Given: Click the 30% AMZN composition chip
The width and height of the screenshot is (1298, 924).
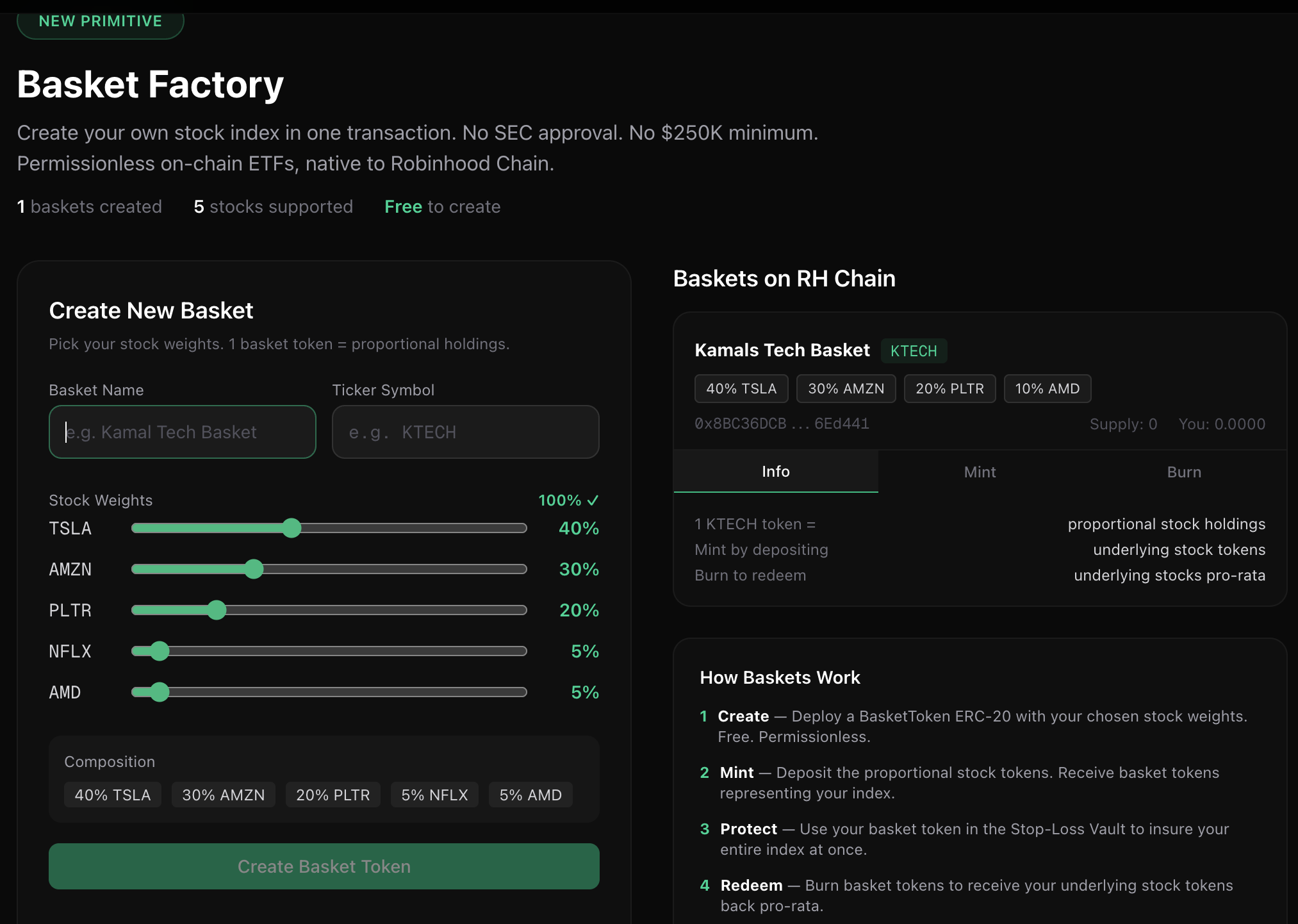Looking at the screenshot, I should pyautogui.click(x=223, y=795).
